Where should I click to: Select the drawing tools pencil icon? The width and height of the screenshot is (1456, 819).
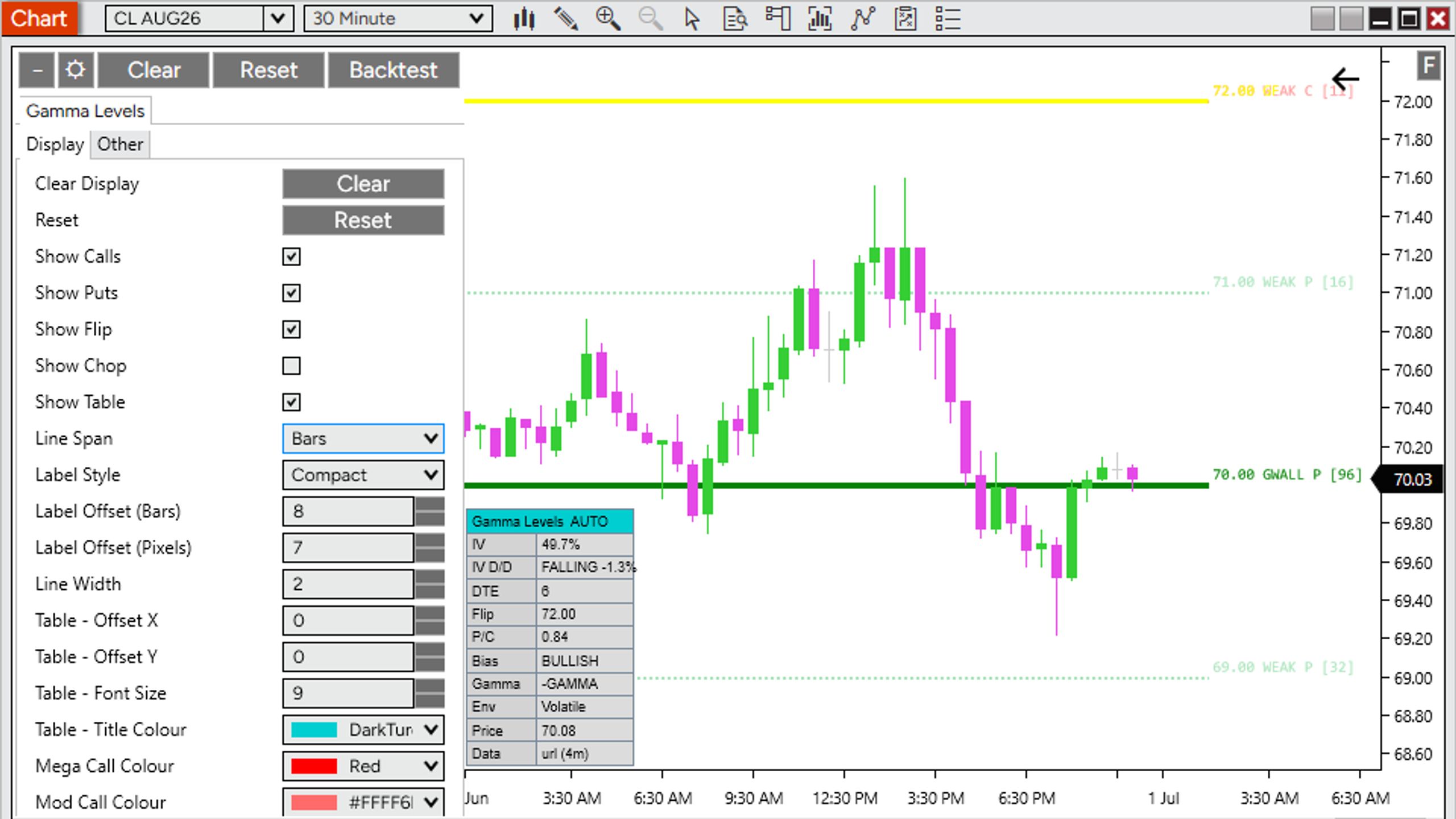coord(566,19)
